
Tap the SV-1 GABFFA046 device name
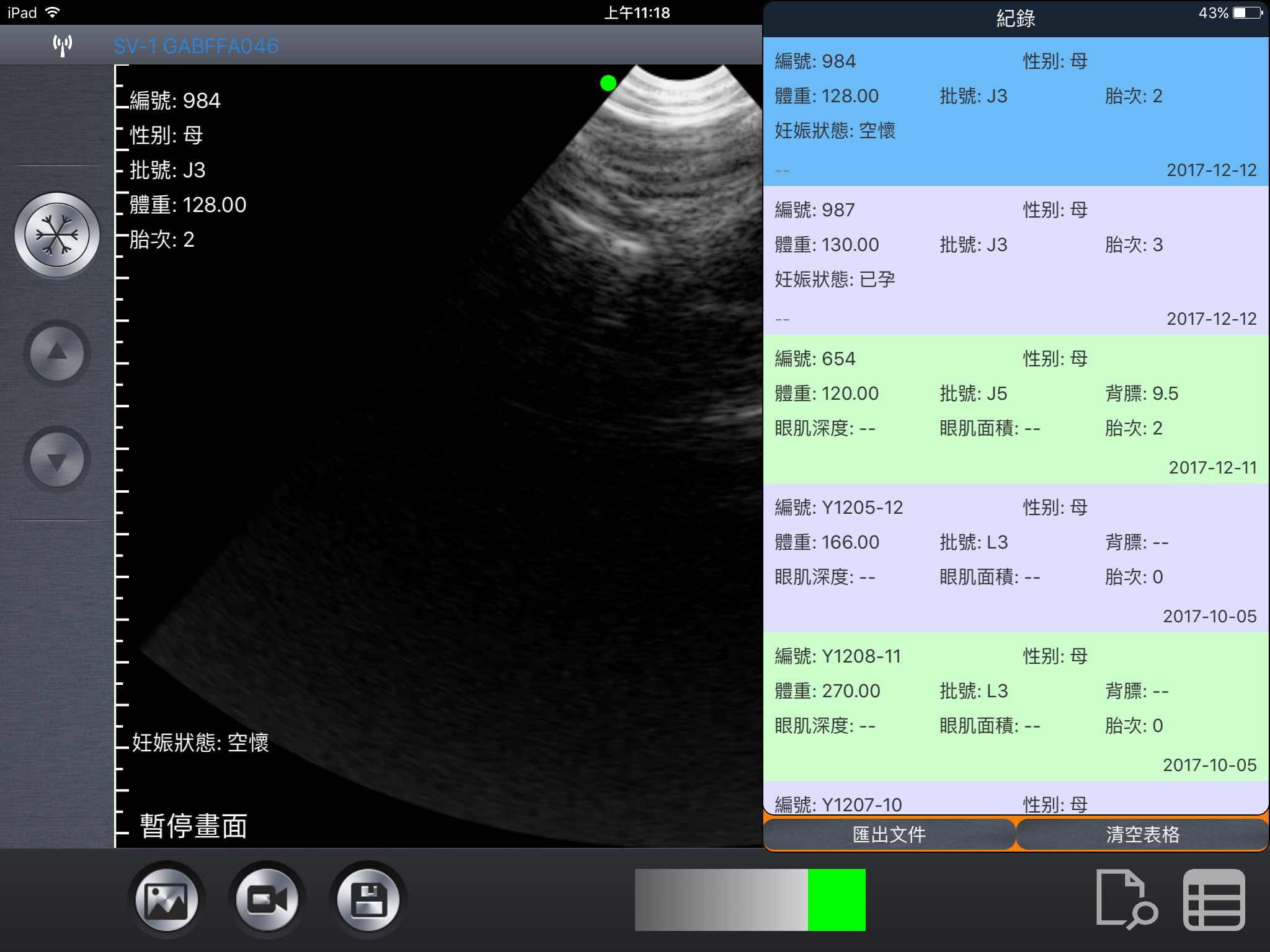point(196,46)
